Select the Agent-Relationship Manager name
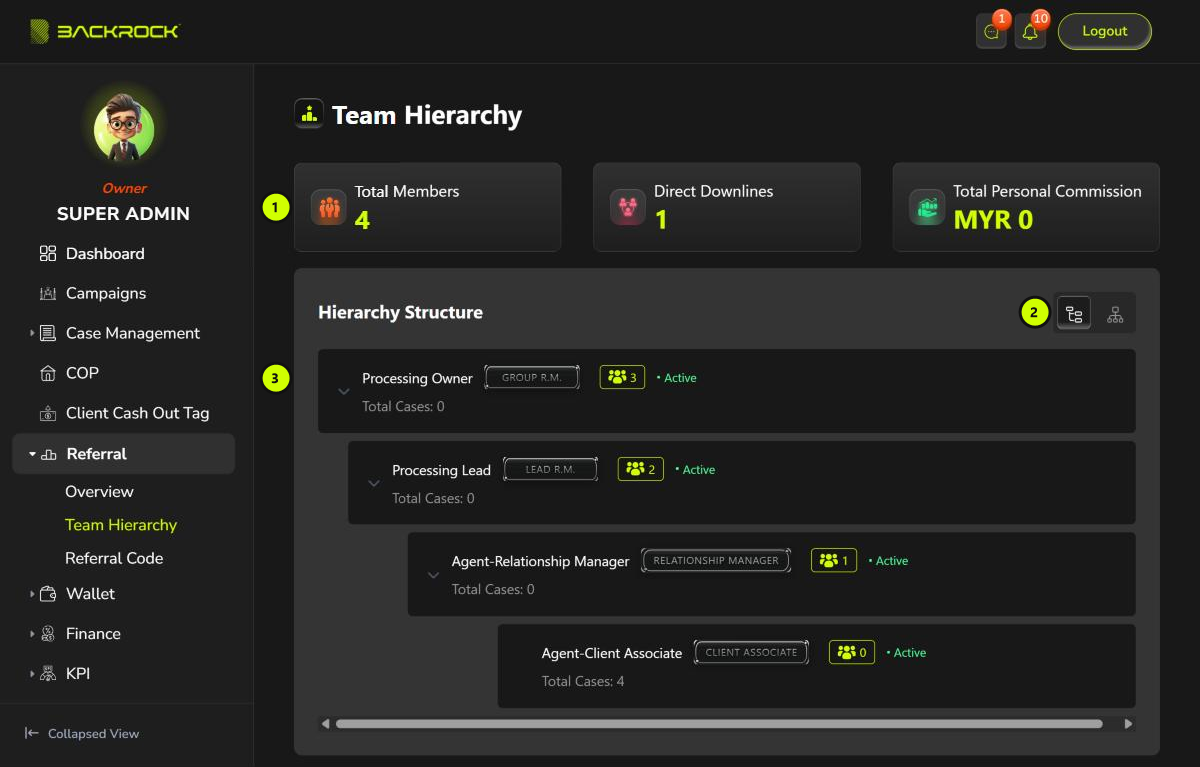Image resolution: width=1200 pixels, height=767 pixels. click(540, 562)
